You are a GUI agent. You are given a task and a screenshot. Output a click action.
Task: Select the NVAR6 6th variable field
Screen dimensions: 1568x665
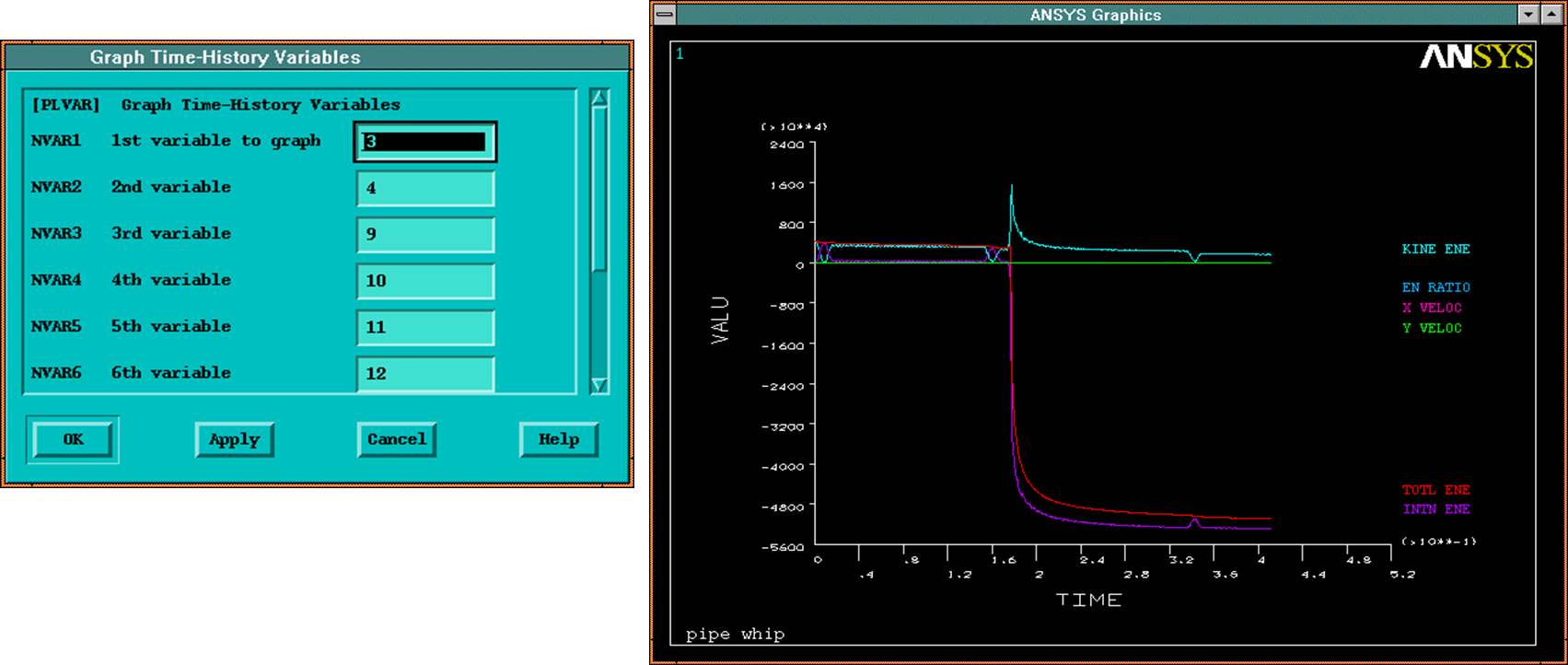[x=425, y=373]
